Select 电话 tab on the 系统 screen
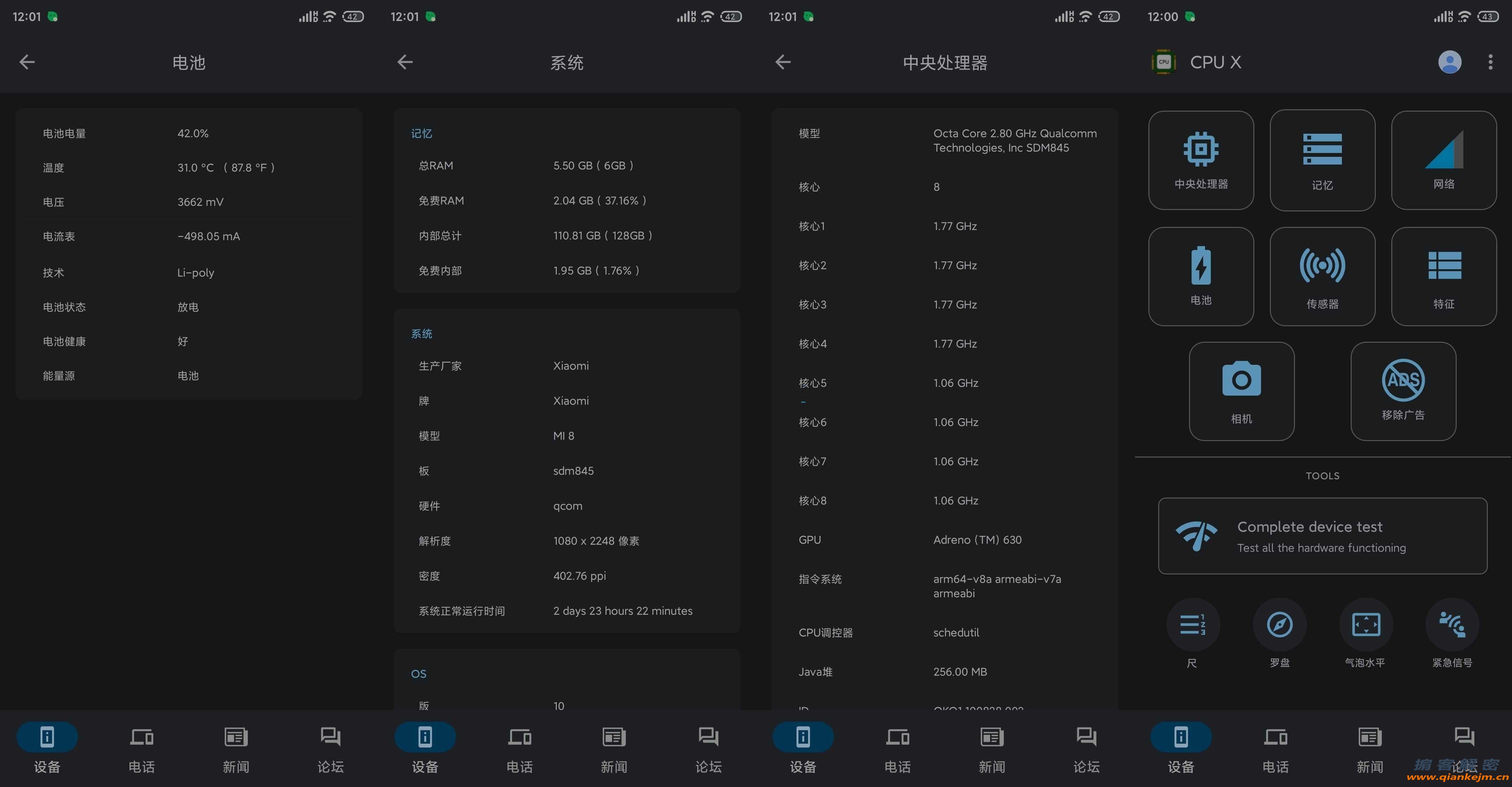 (x=519, y=750)
